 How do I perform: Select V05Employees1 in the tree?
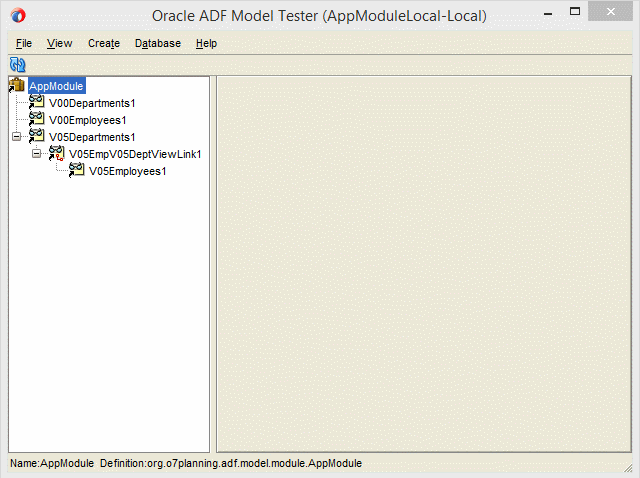click(127, 171)
